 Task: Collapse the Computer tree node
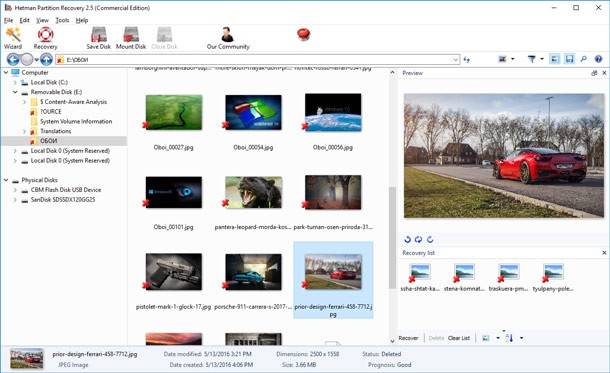coord(6,72)
